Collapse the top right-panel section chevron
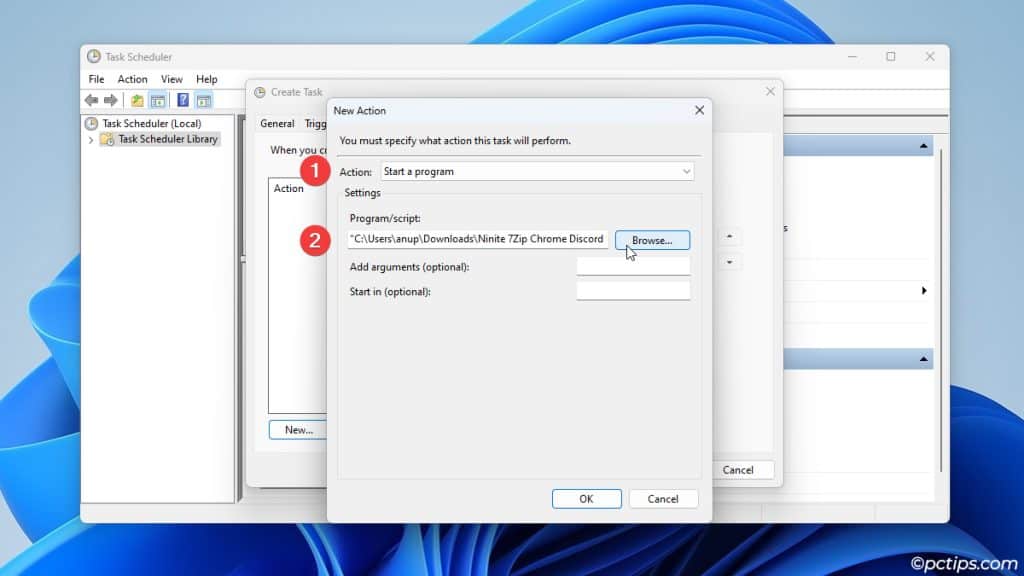The width and height of the screenshot is (1024, 576). (x=924, y=145)
